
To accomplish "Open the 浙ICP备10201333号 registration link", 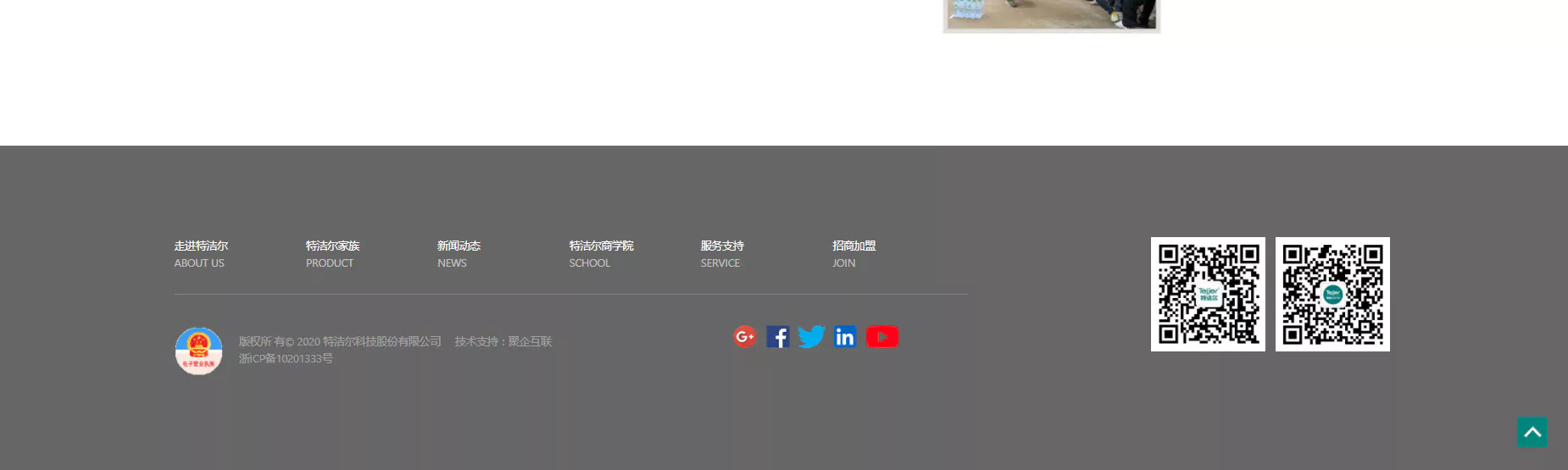I will click(286, 359).
